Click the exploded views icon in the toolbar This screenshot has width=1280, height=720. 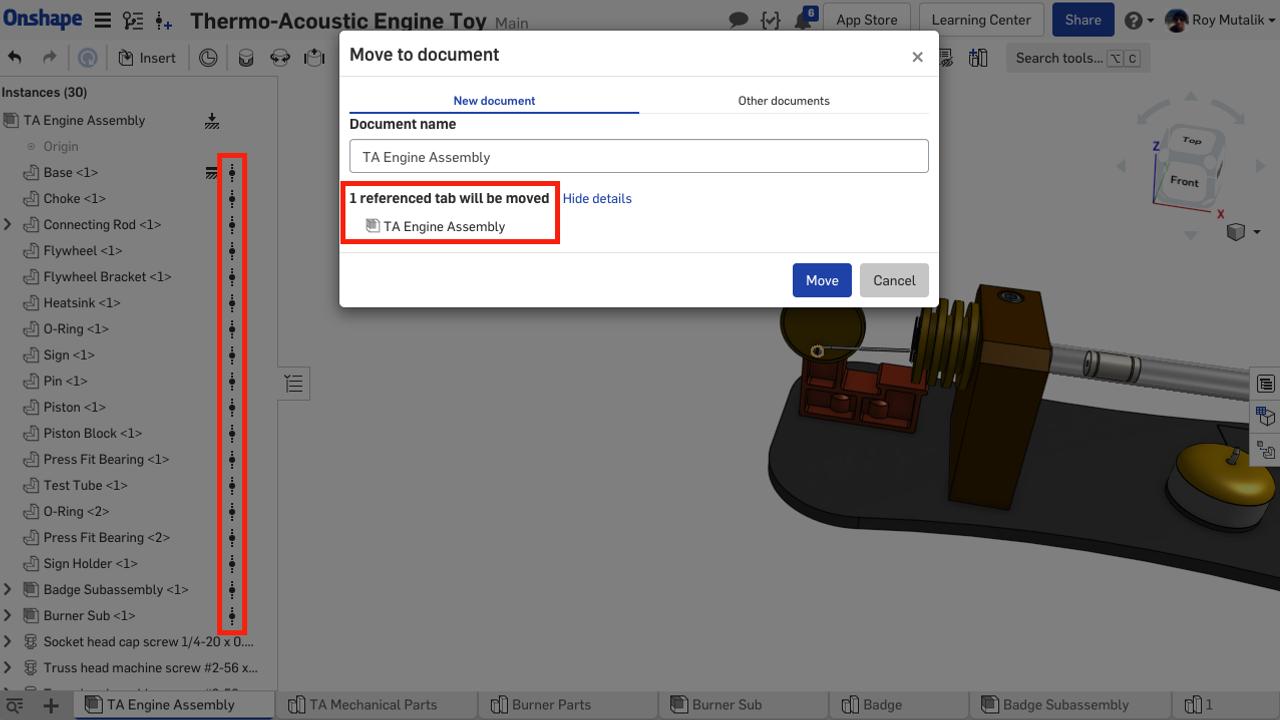[278, 58]
